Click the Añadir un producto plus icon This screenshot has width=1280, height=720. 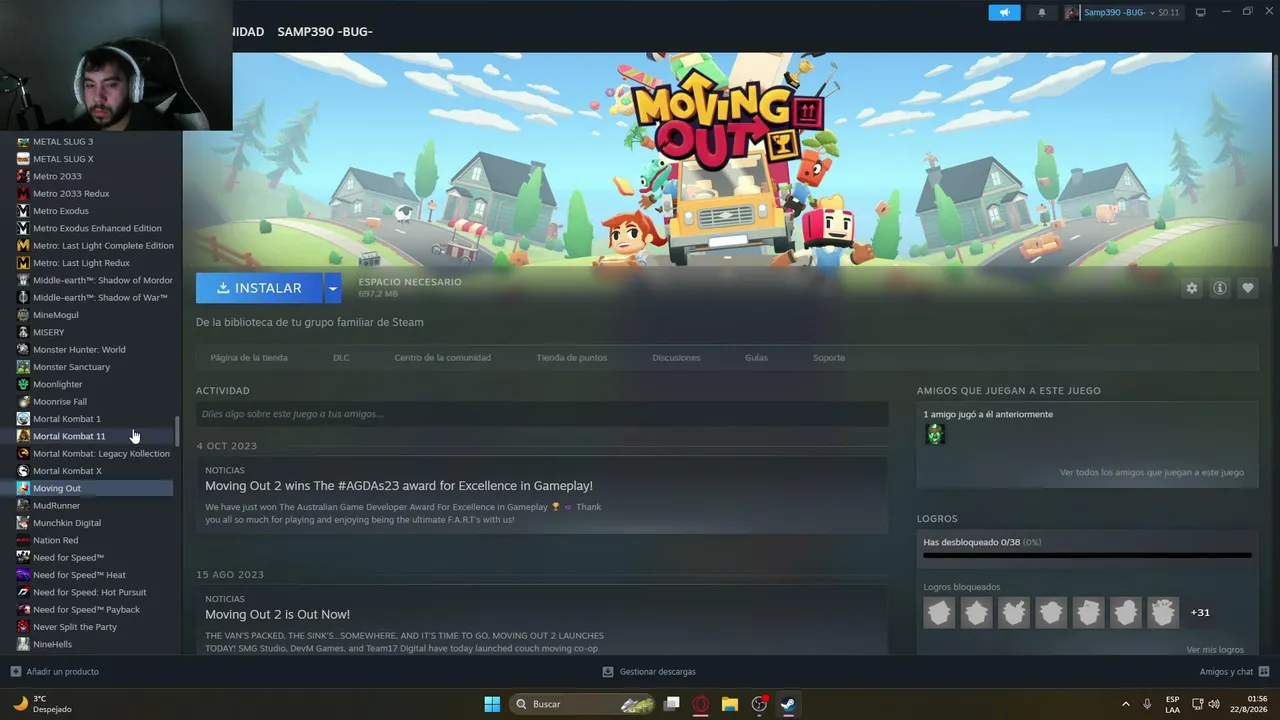[x=16, y=671]
